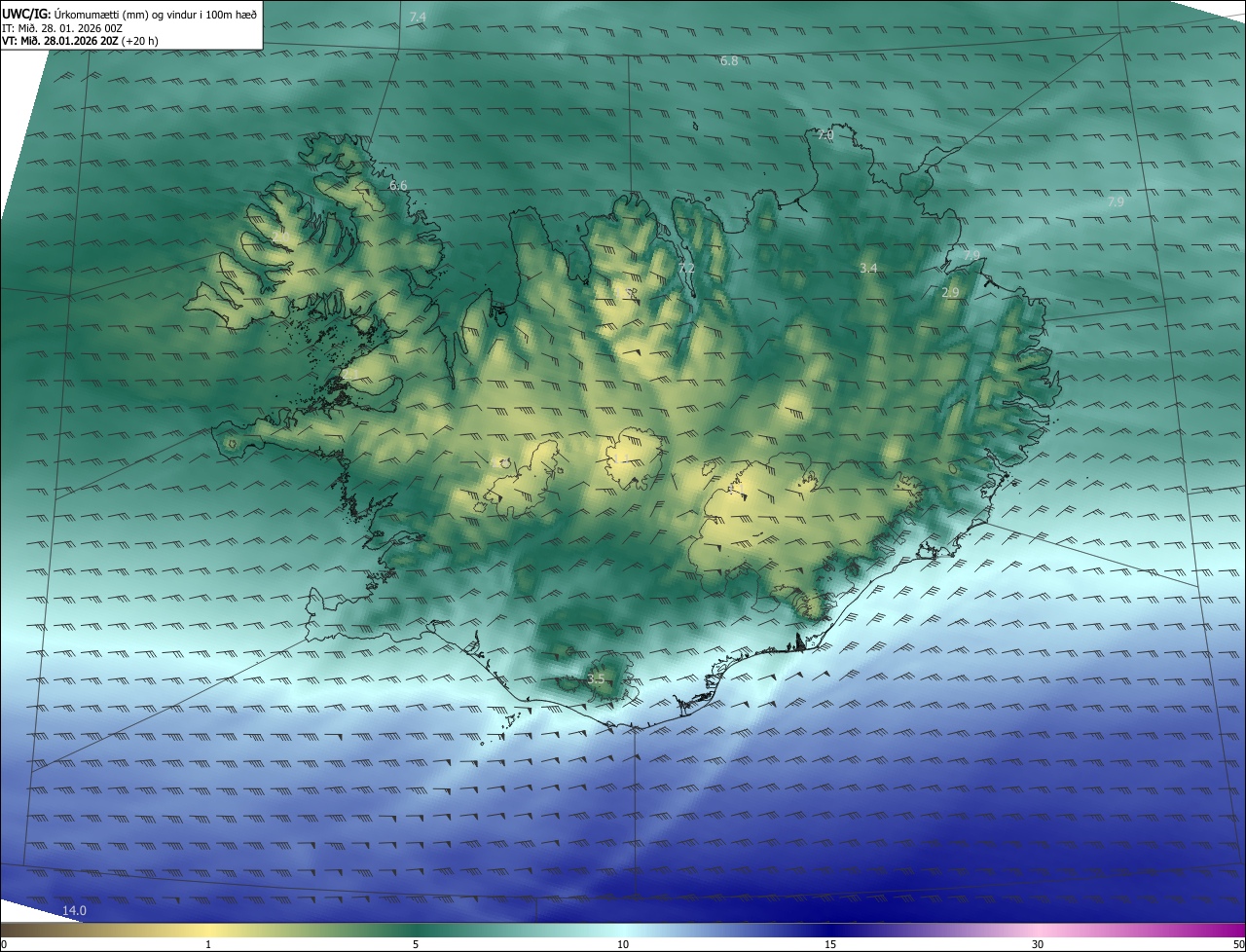Click the 14.0 value label in the bottom-left corner
The height and width of the screenshot is (952, 1246).
[75, 911]
